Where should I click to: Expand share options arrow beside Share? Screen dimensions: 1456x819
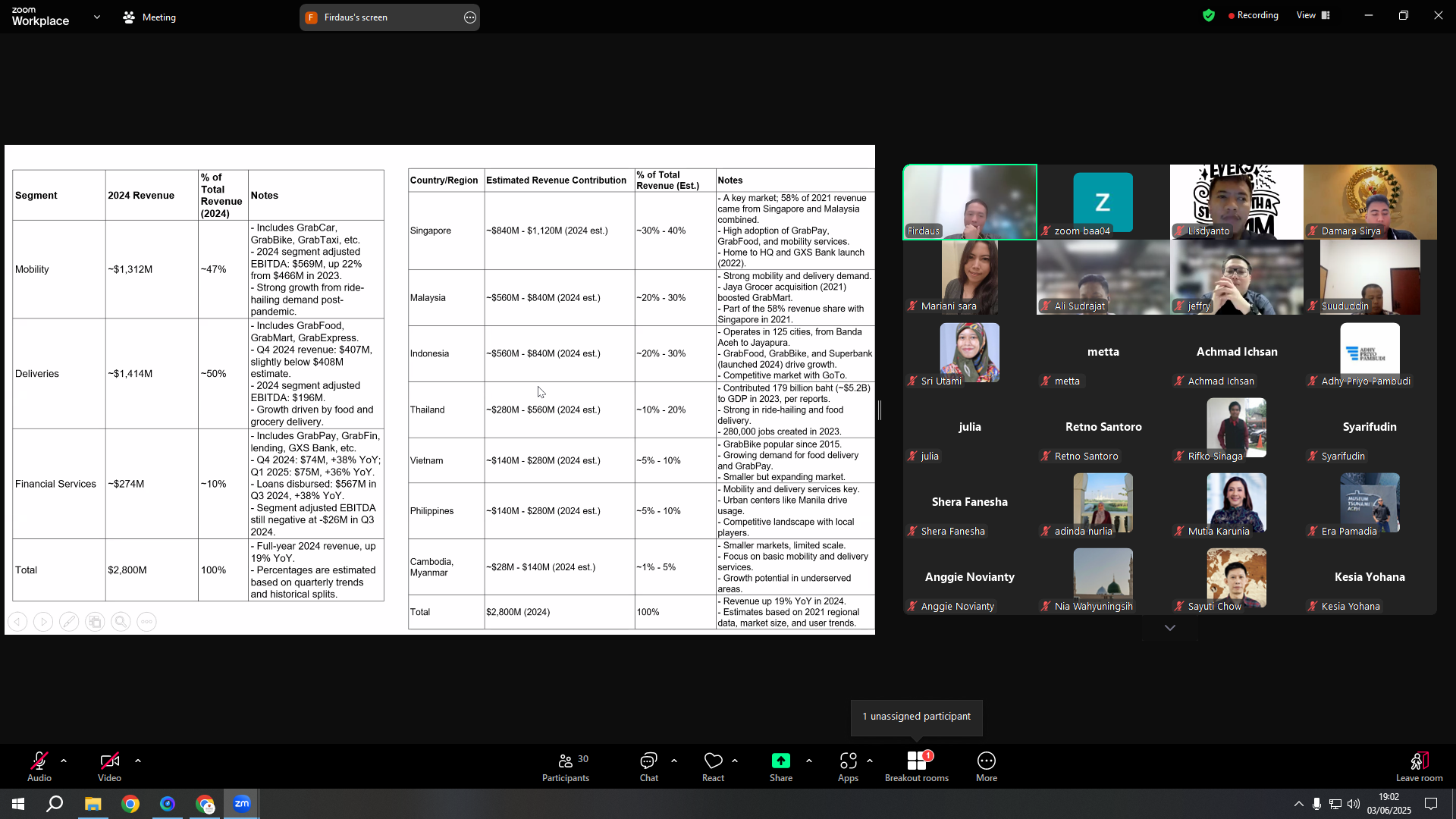(809, 761)
